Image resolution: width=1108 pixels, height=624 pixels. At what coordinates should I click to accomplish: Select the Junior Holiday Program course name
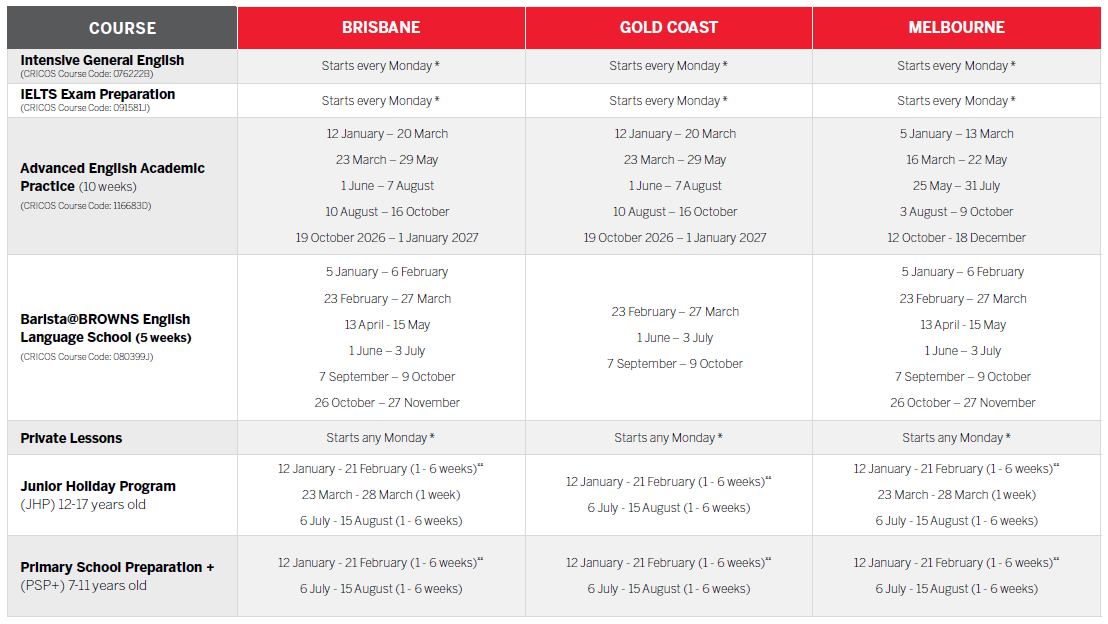click(x=98, y=486)
